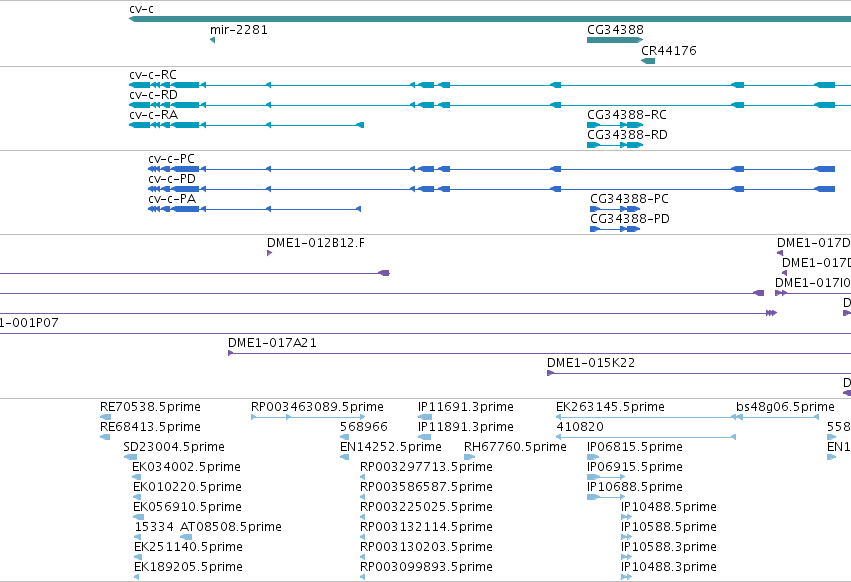Click the RP003132114.5prime EST label

click(427, 527)
